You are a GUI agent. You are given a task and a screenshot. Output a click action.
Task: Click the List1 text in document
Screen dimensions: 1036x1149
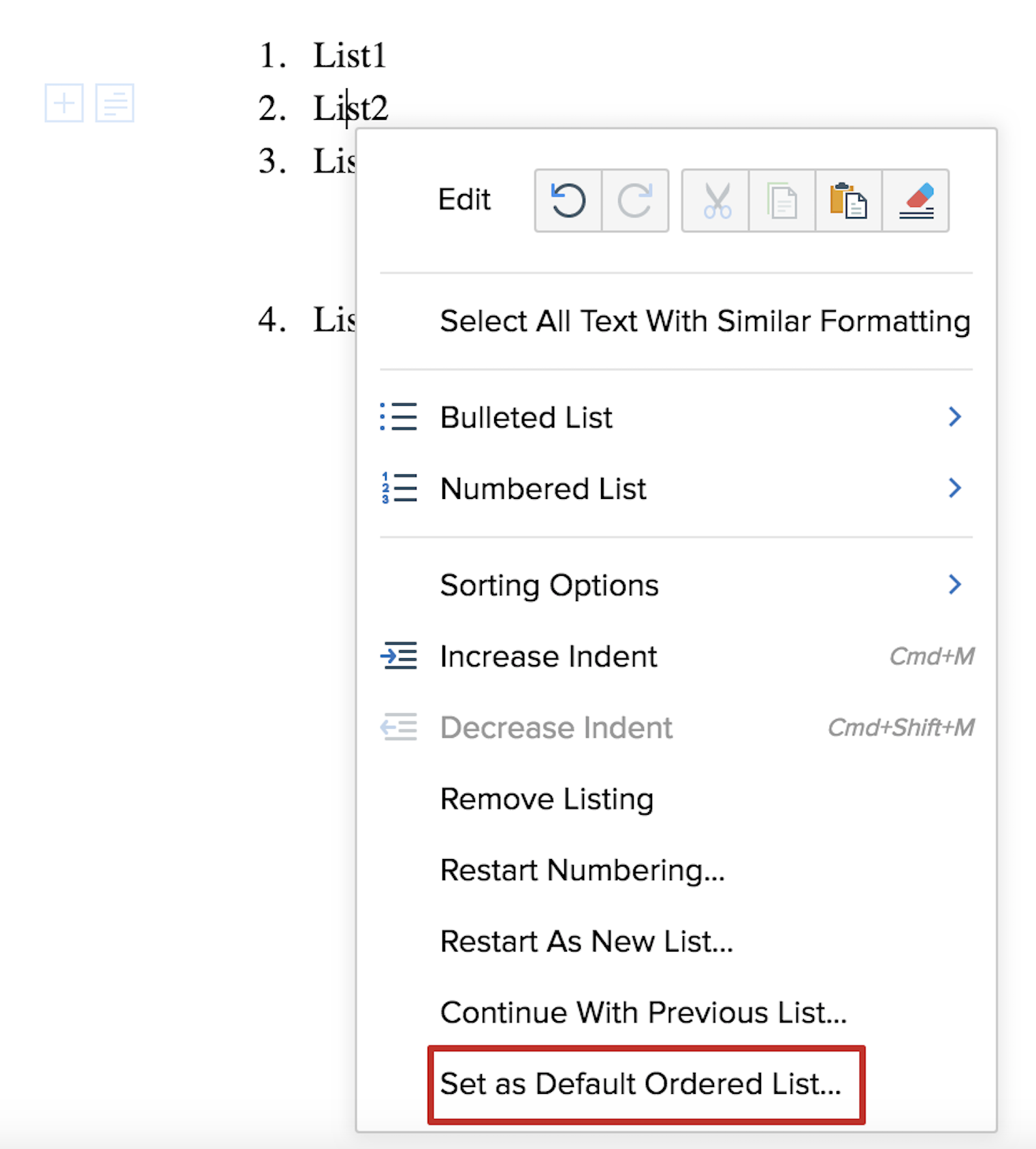[x=349, y=55]
